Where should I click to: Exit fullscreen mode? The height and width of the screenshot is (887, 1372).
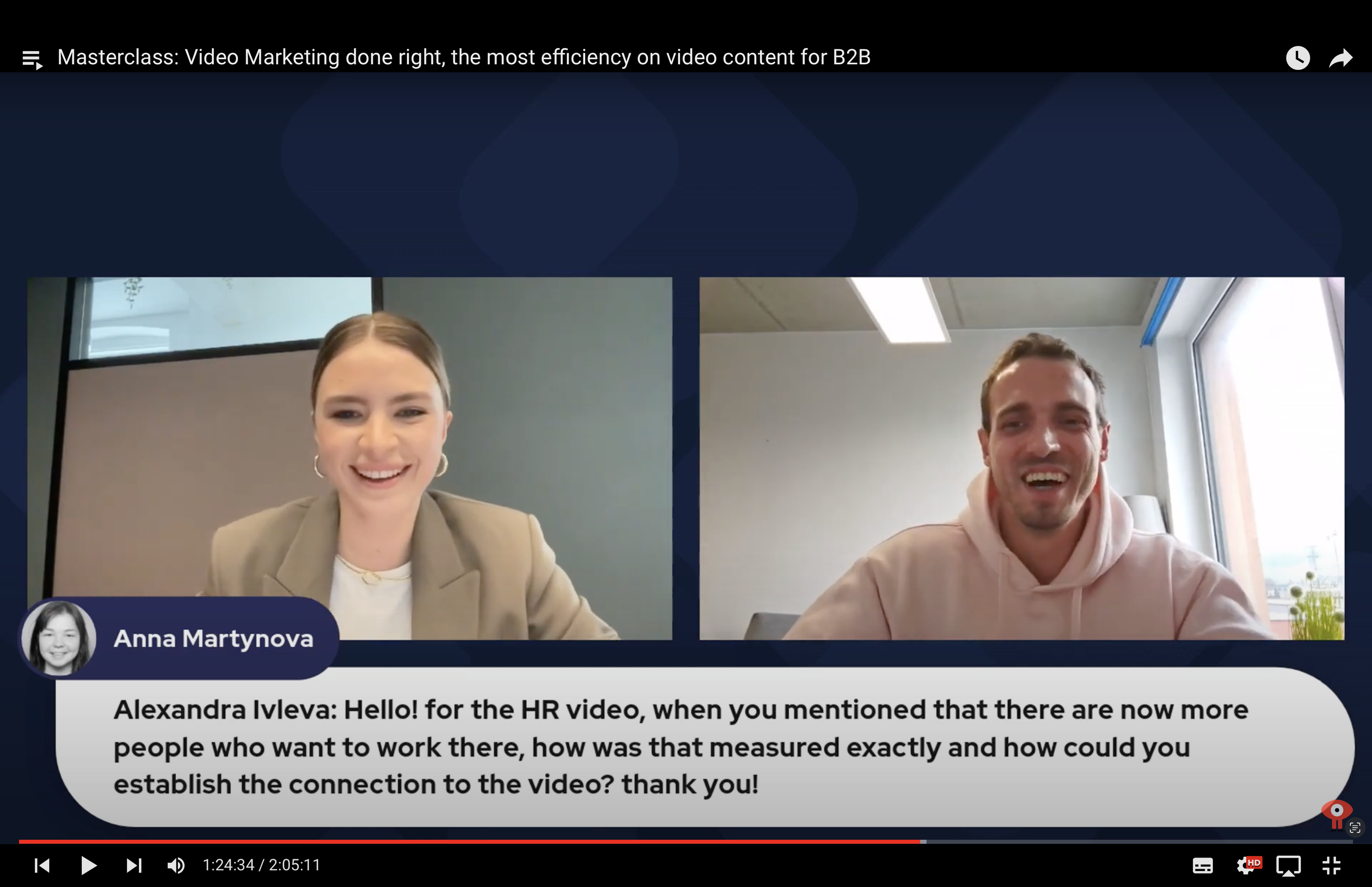[1332, 865]
